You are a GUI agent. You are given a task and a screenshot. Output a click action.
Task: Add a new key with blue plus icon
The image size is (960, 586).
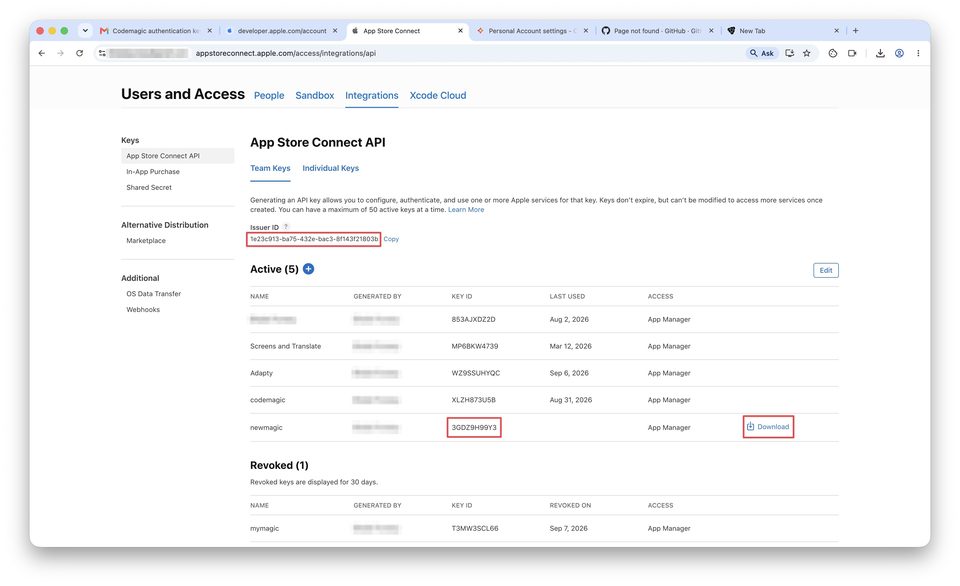tap(309, 269)
